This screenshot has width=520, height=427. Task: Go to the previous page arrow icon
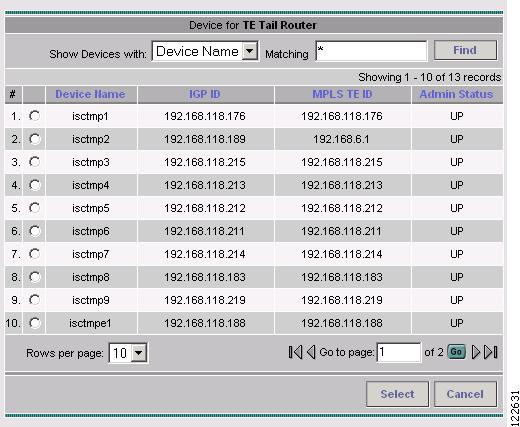coord(311,352)
